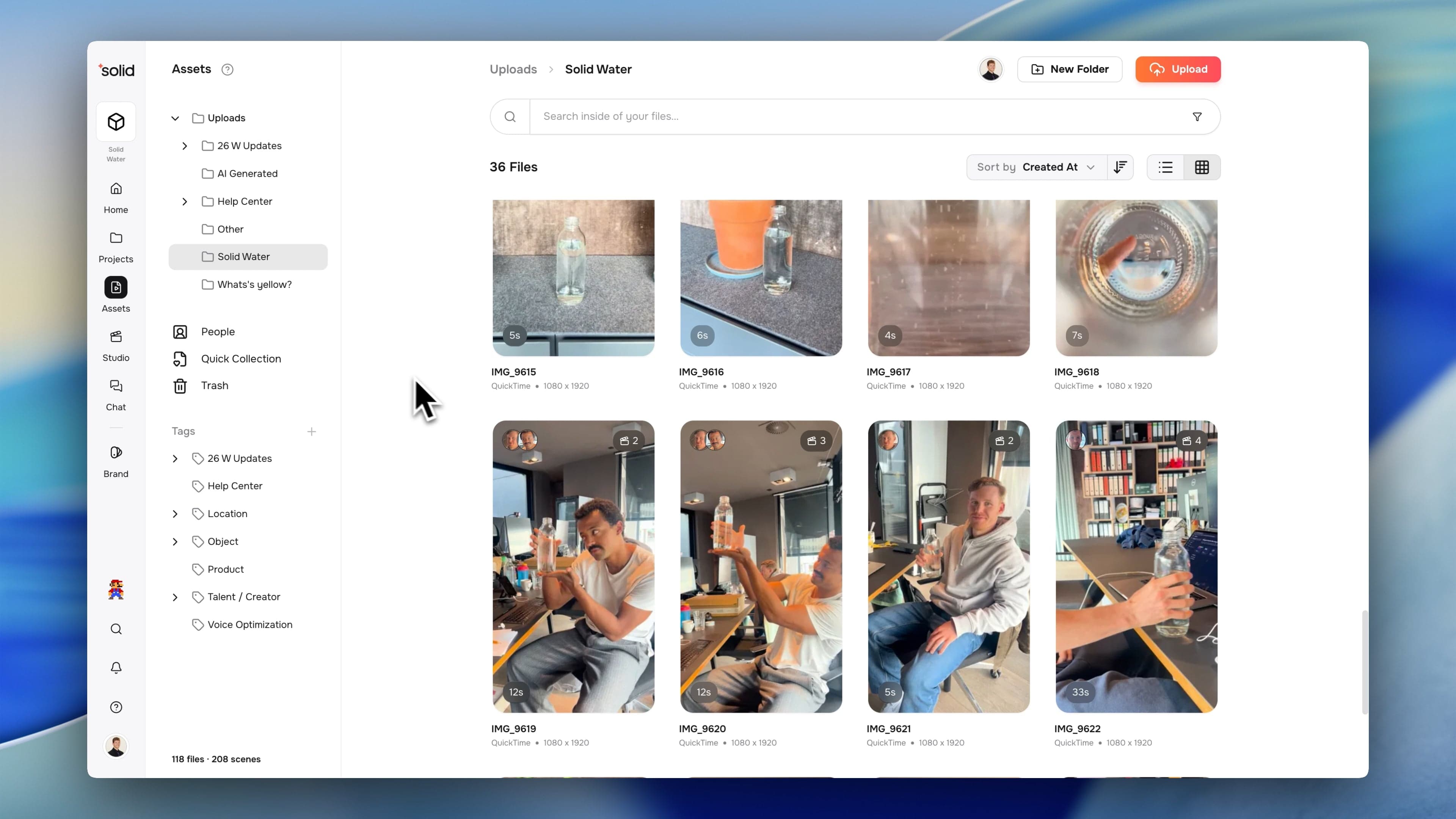Expand the 26 W Updates folder

184,146
